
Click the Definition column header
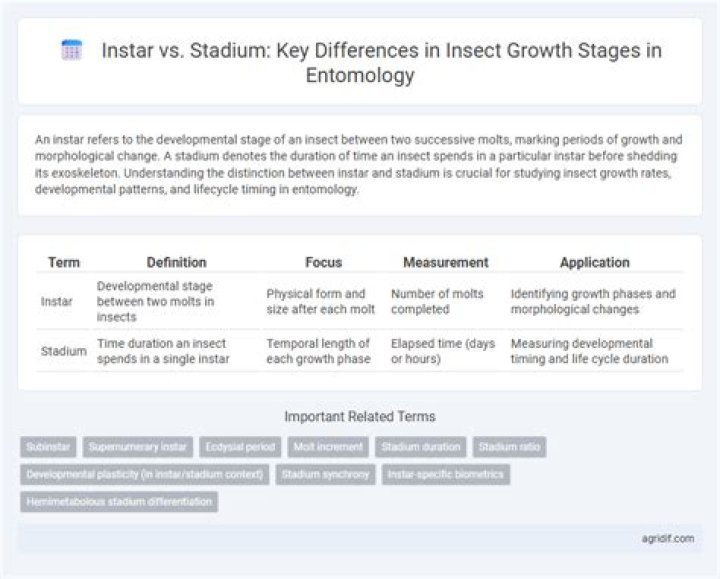(176, 262)
